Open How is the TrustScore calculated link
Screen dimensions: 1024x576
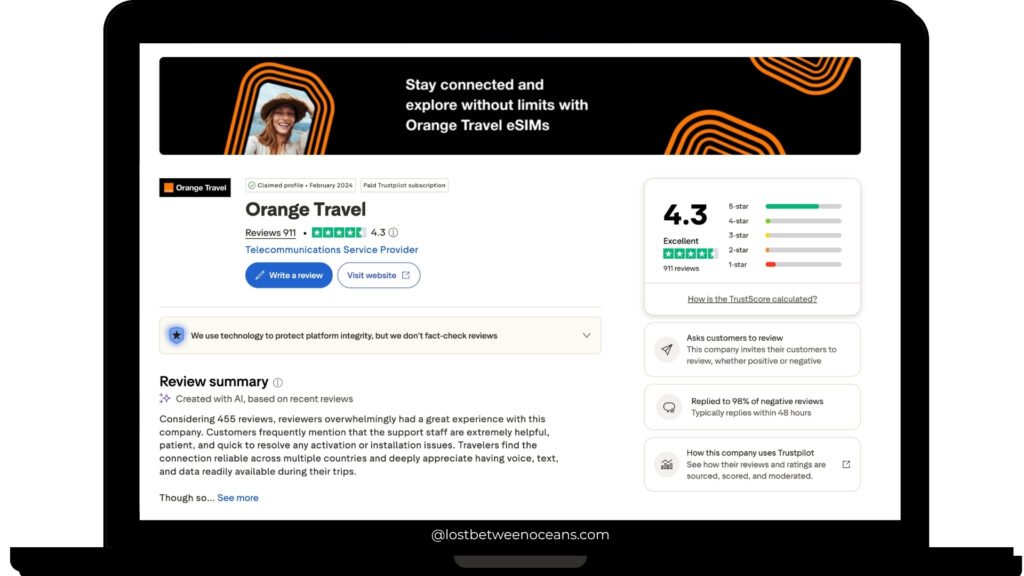pyautogui.click(x=752, y=299)
